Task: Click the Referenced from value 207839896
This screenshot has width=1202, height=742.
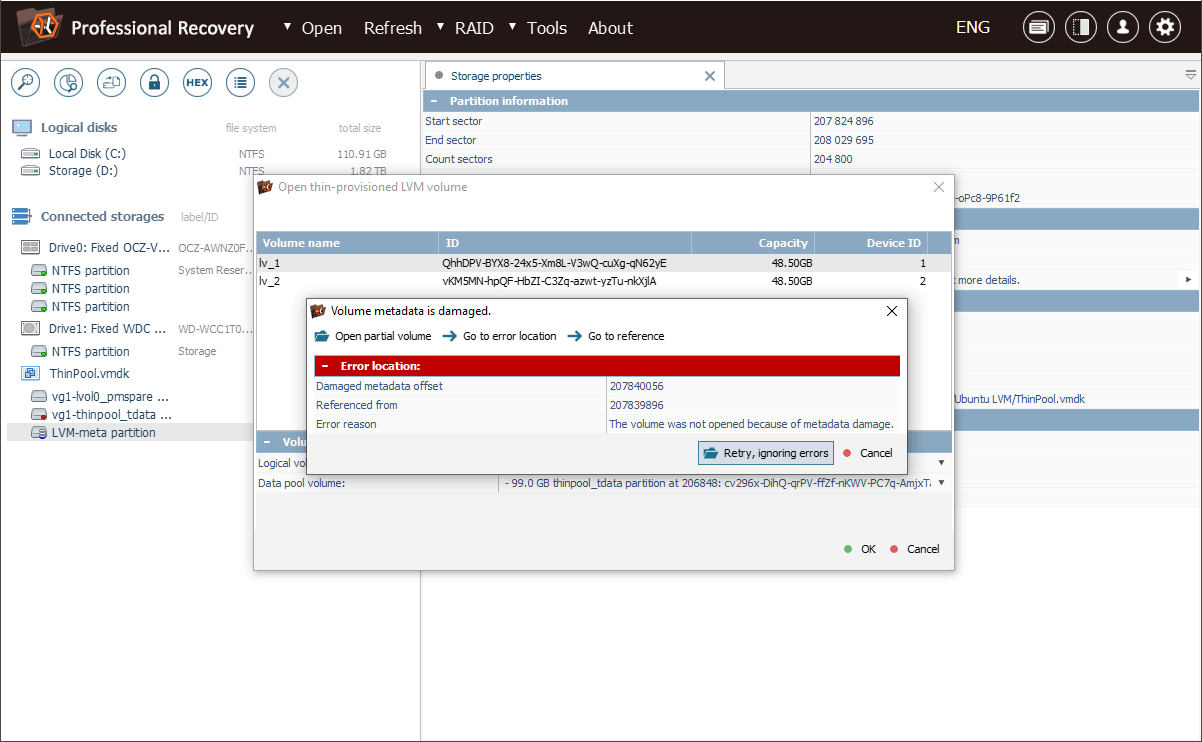Action: 636,405
